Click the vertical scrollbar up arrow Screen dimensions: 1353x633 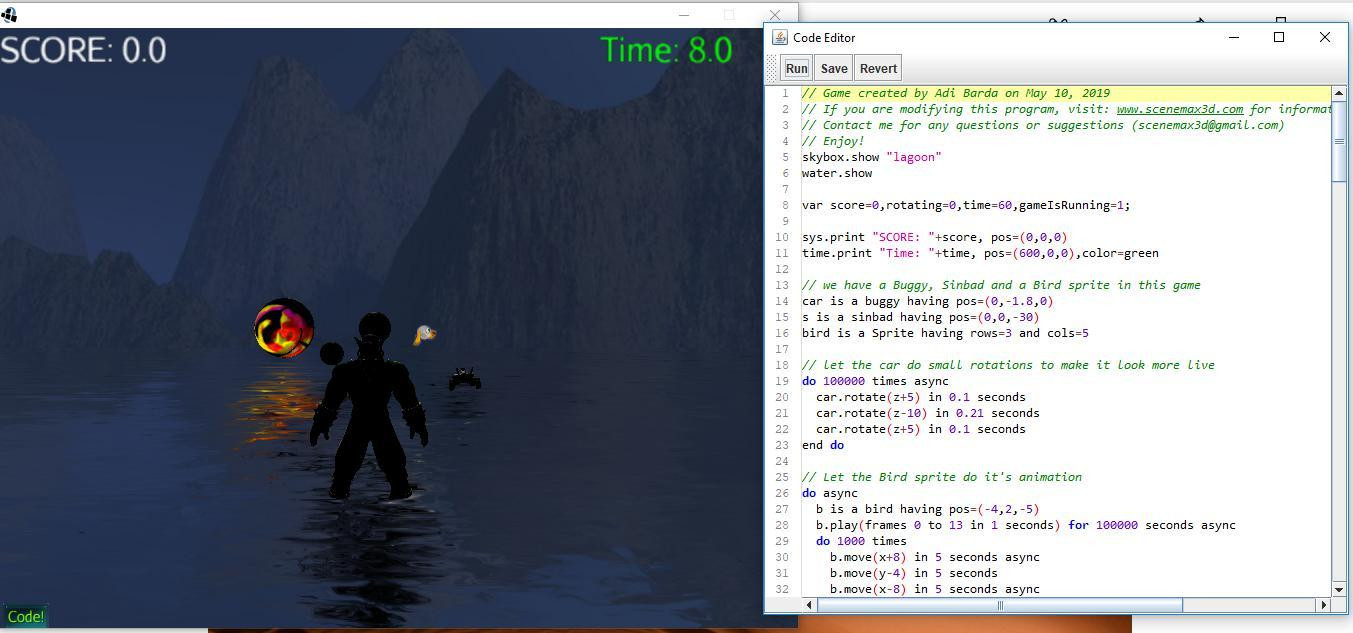click(x=1339, y=93)
